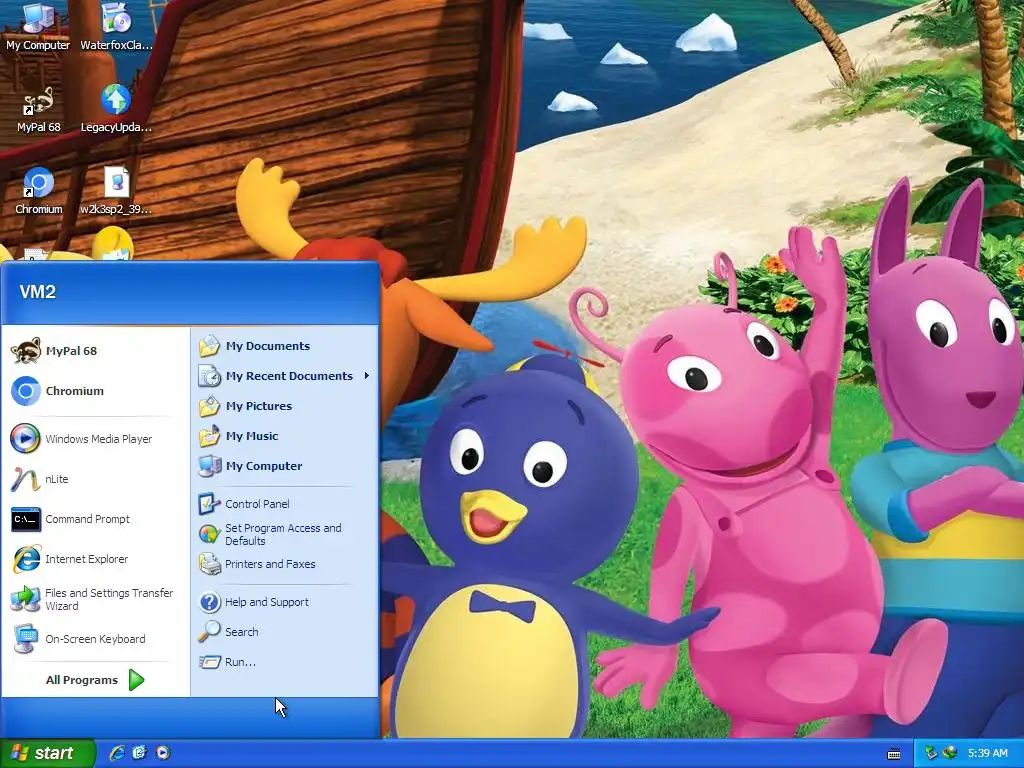
Task: Open My Documents folder in Start menu
Action: (284, 346)
